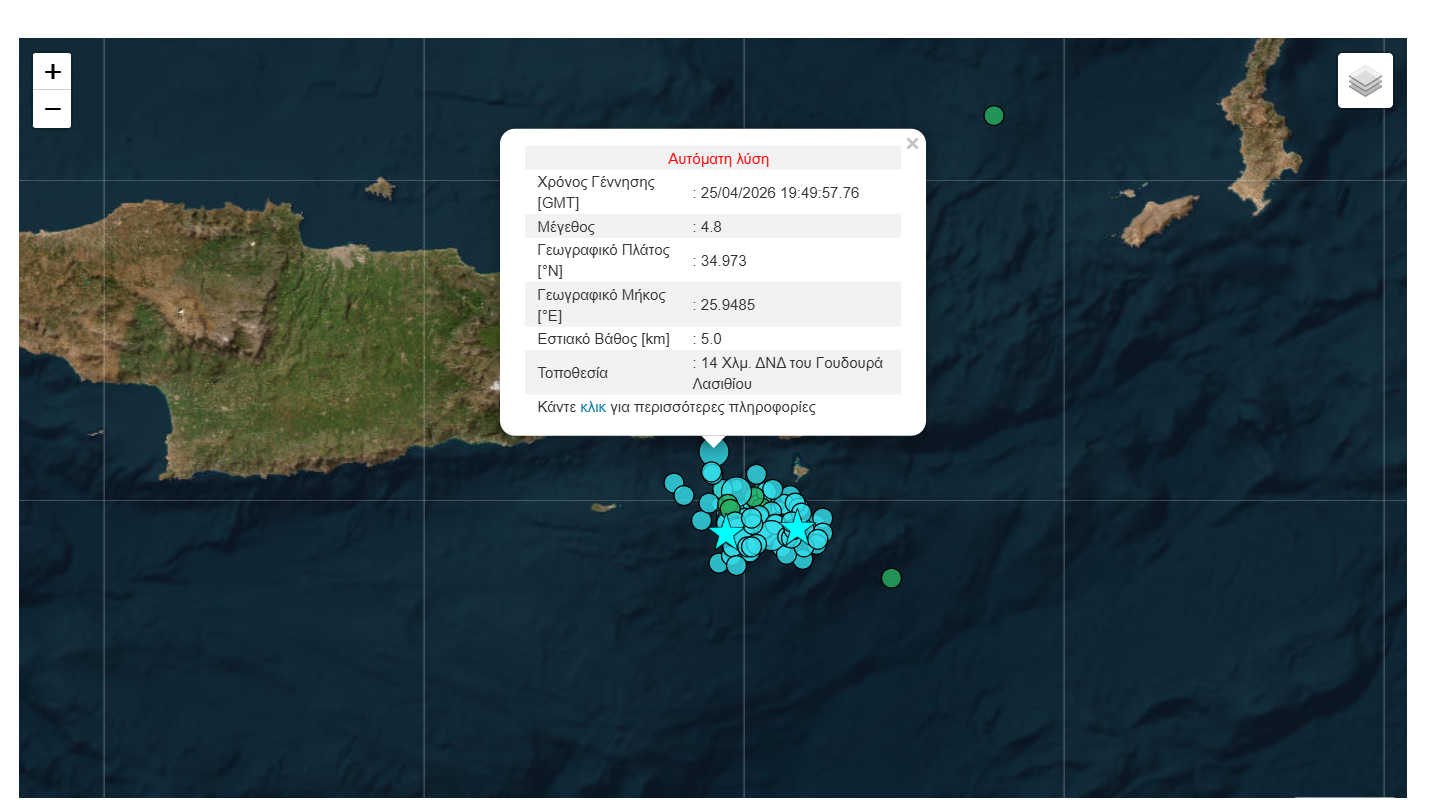
Task: Click the Εστιακό Βάθος depth value 5.0
Action: point(712,338)
